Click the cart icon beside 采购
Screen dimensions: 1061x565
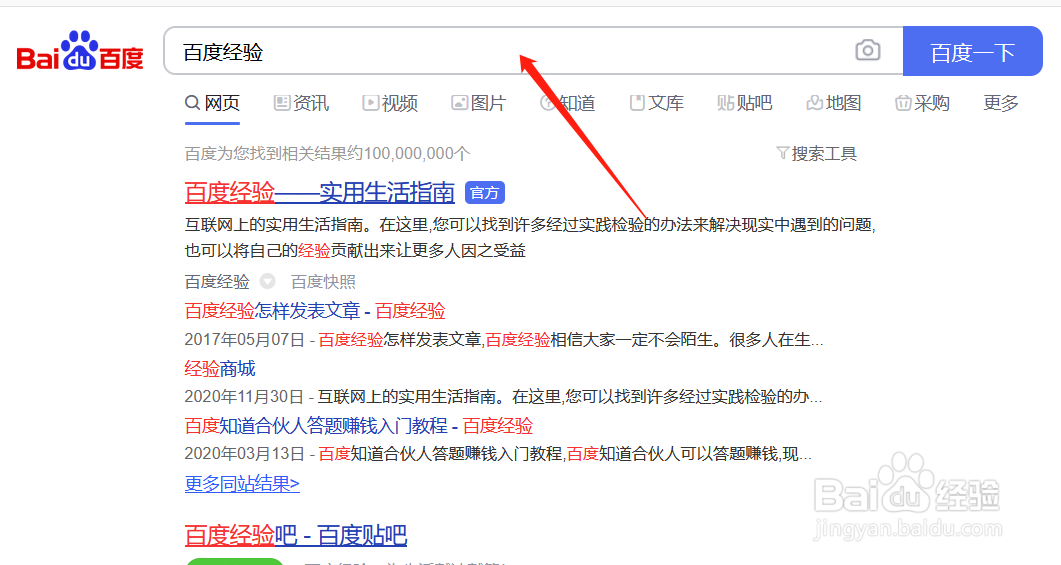[x=903, y=103]
